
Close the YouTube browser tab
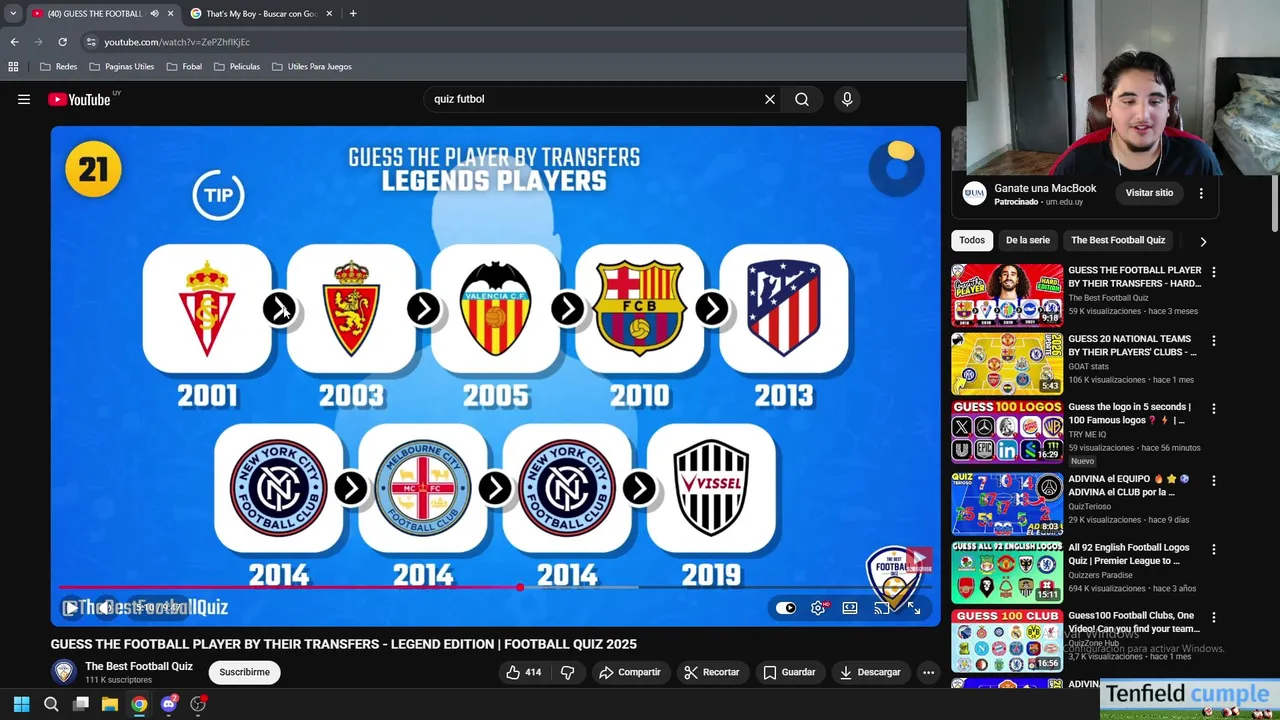click(170, 14)
